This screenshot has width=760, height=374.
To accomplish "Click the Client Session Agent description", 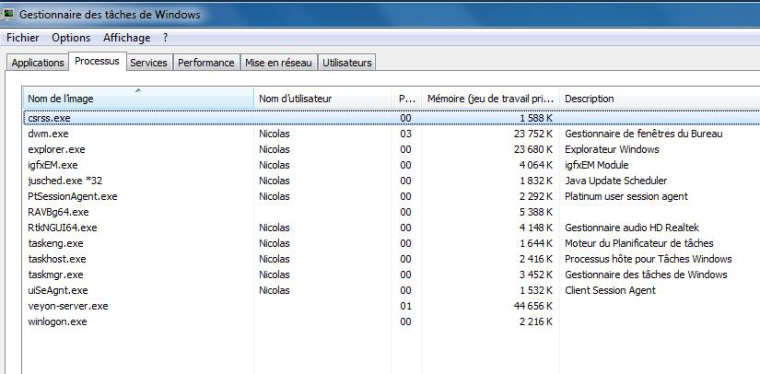I will click(x=610, y=290).
